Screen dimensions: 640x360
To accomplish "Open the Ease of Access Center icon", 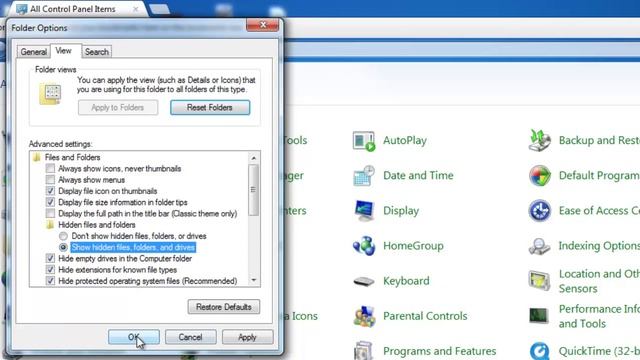I will (540, 211).
